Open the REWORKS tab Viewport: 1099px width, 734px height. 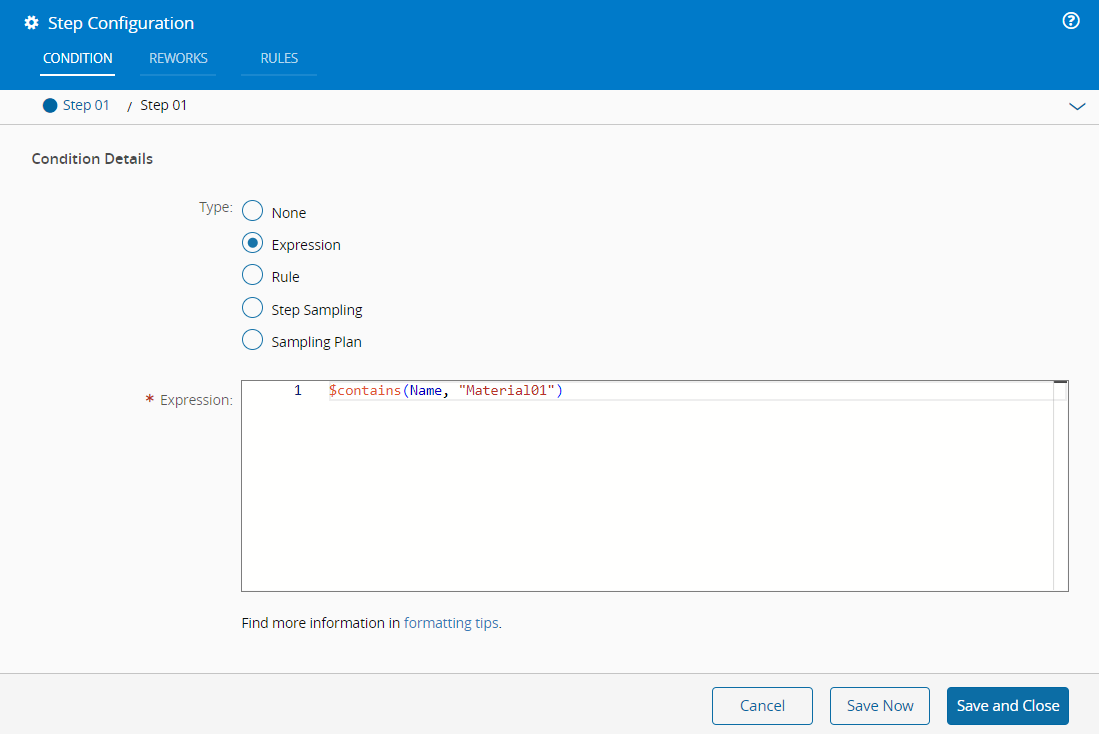pos(178,58)
